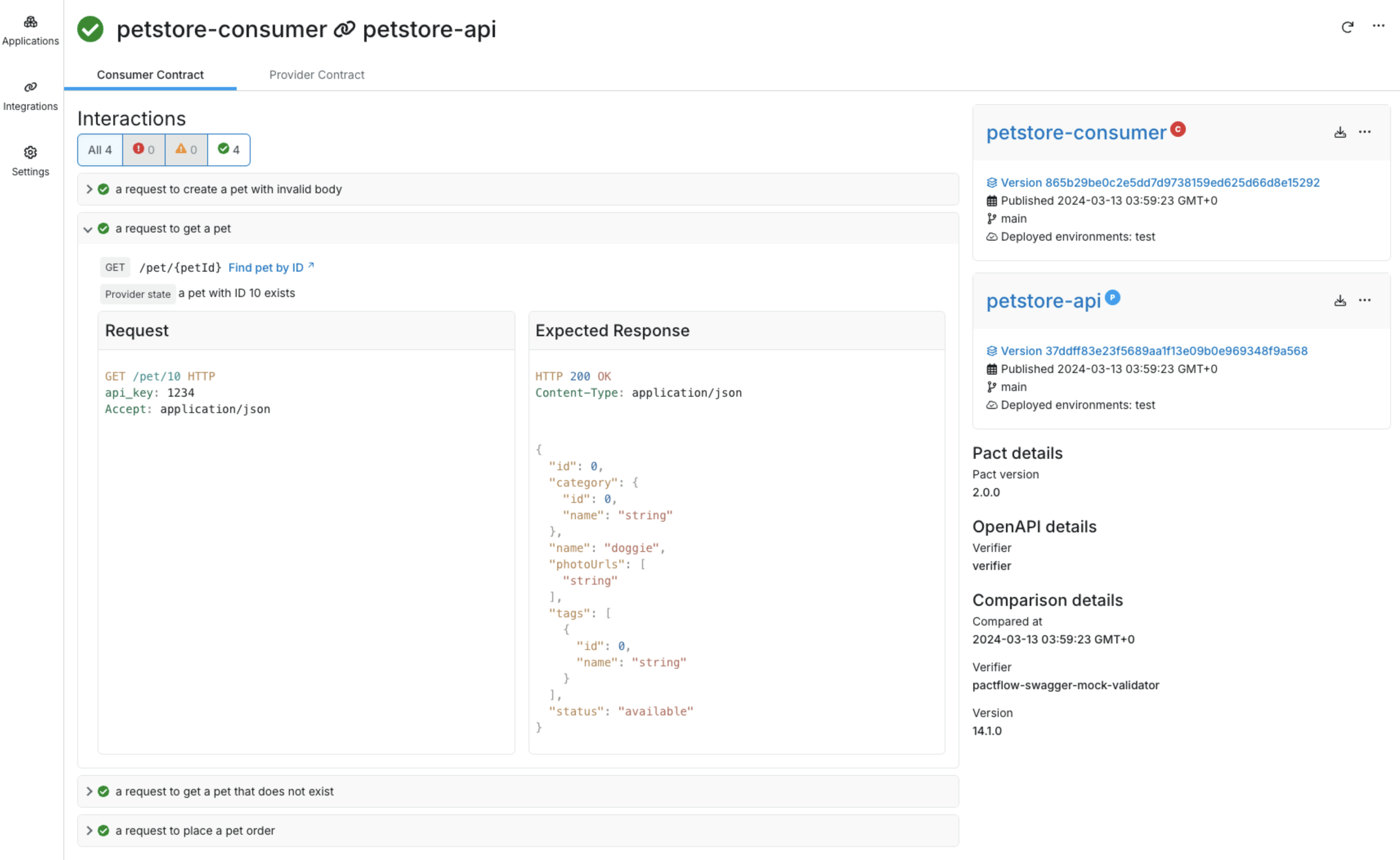Screen dimensions: 1400x860
Task: Filter interactions by passed (green 4)
Action: pos(229,150)
